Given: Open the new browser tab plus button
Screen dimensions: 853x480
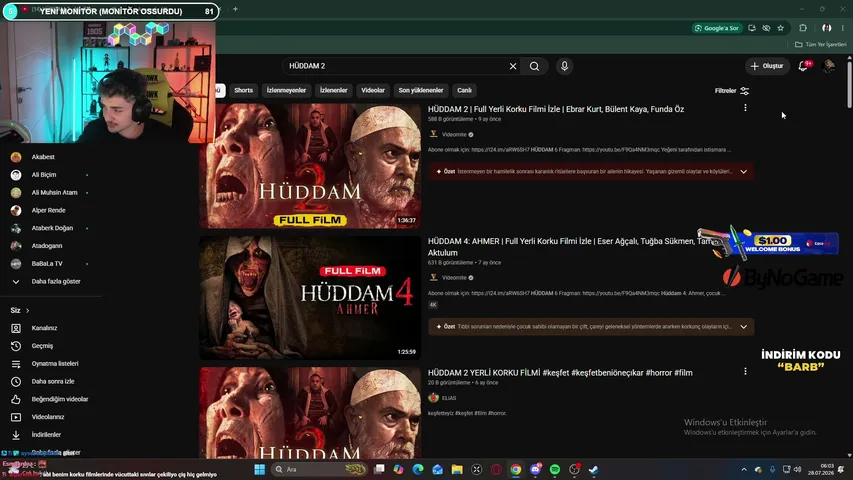Looking at the screenshot, I should (236, 9).
